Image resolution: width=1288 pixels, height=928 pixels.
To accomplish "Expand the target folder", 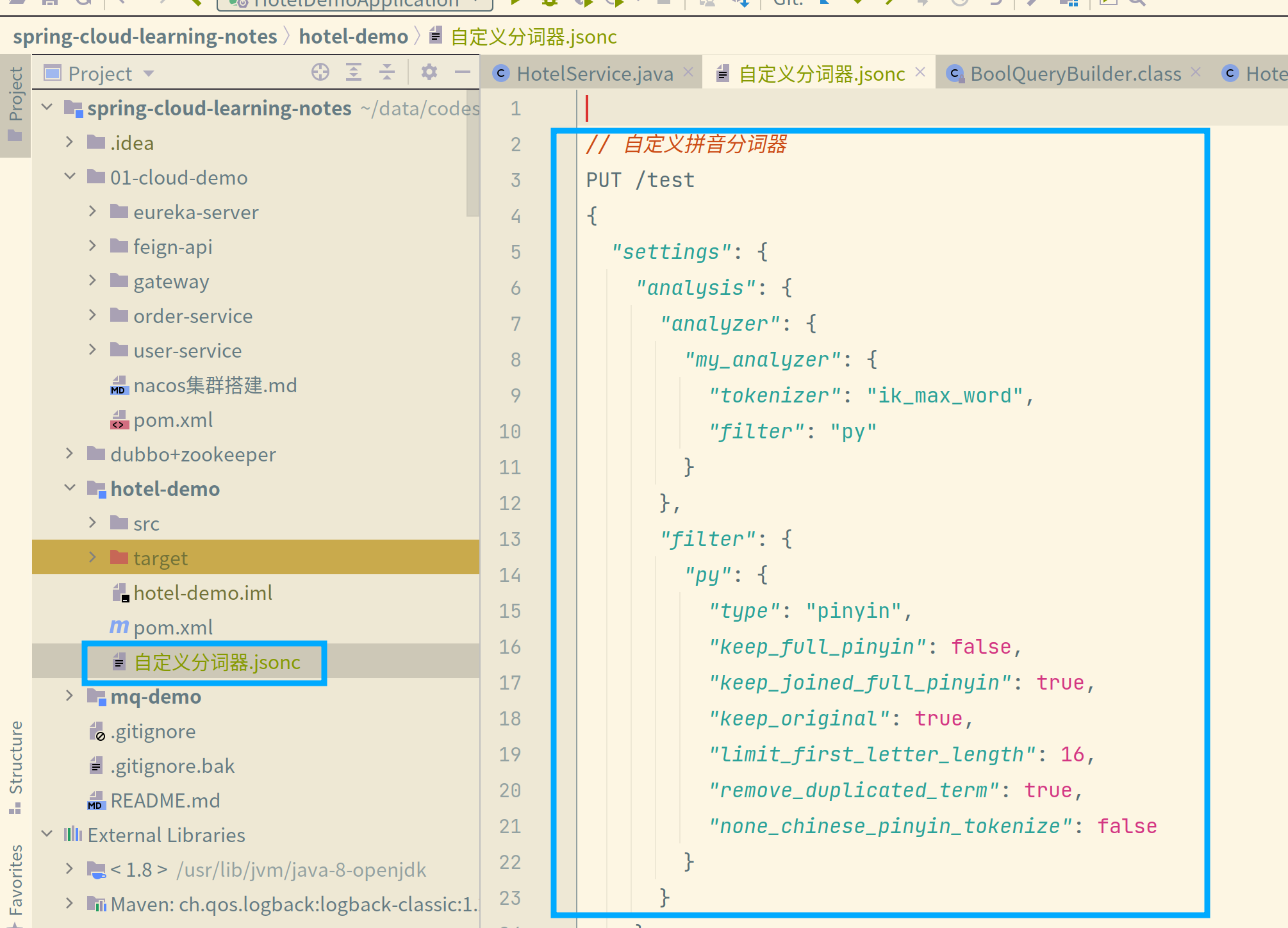I will (92, 558).
